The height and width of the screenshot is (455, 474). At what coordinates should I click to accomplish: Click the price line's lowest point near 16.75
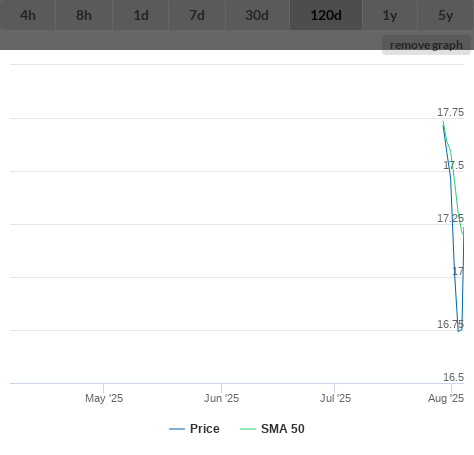tap(459, 331)
